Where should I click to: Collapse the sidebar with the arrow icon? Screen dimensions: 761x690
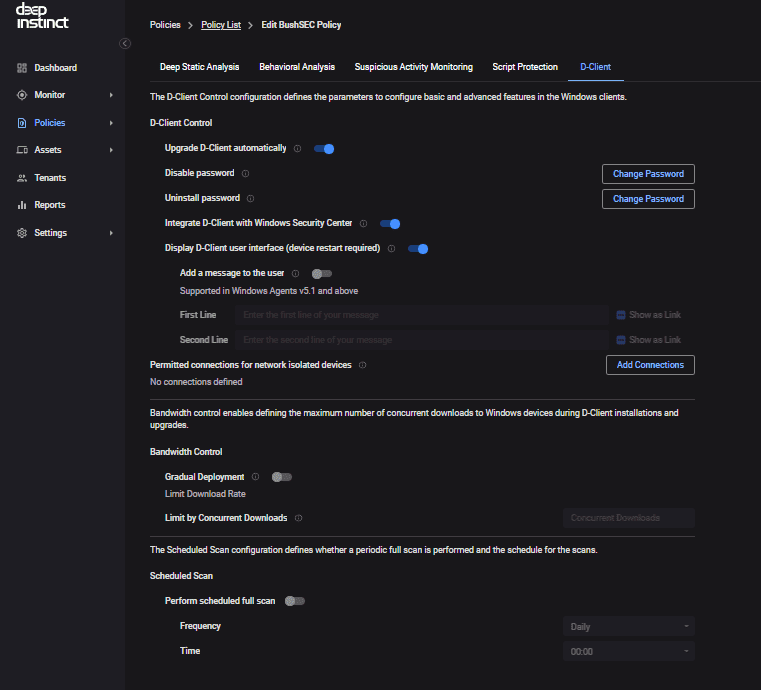pyautogui.click(x=125, y=44)
